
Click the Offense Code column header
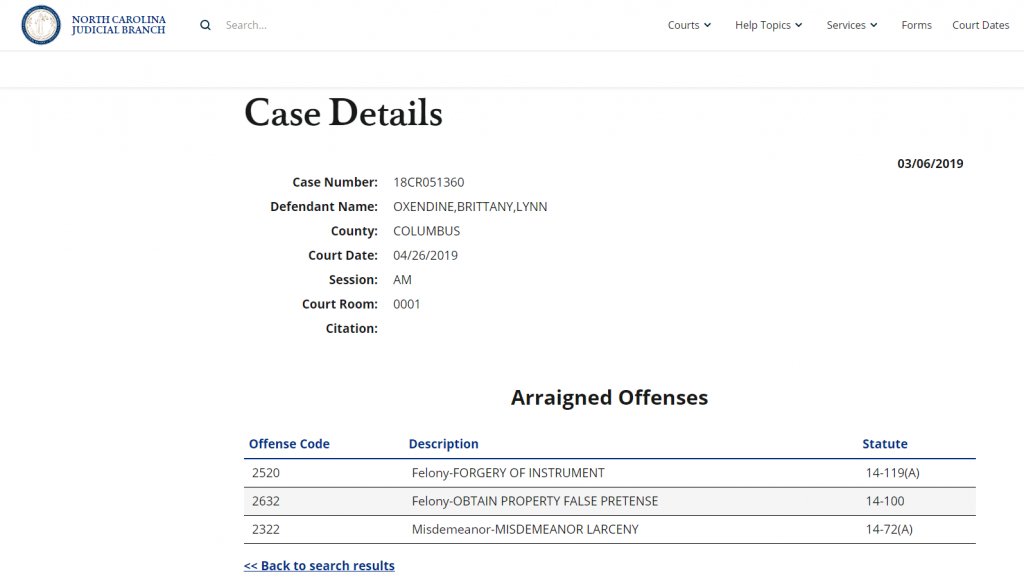289,444
